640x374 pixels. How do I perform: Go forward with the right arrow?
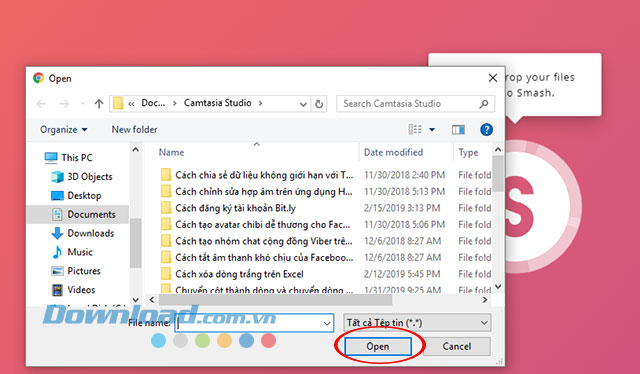(x=64, y=104)
